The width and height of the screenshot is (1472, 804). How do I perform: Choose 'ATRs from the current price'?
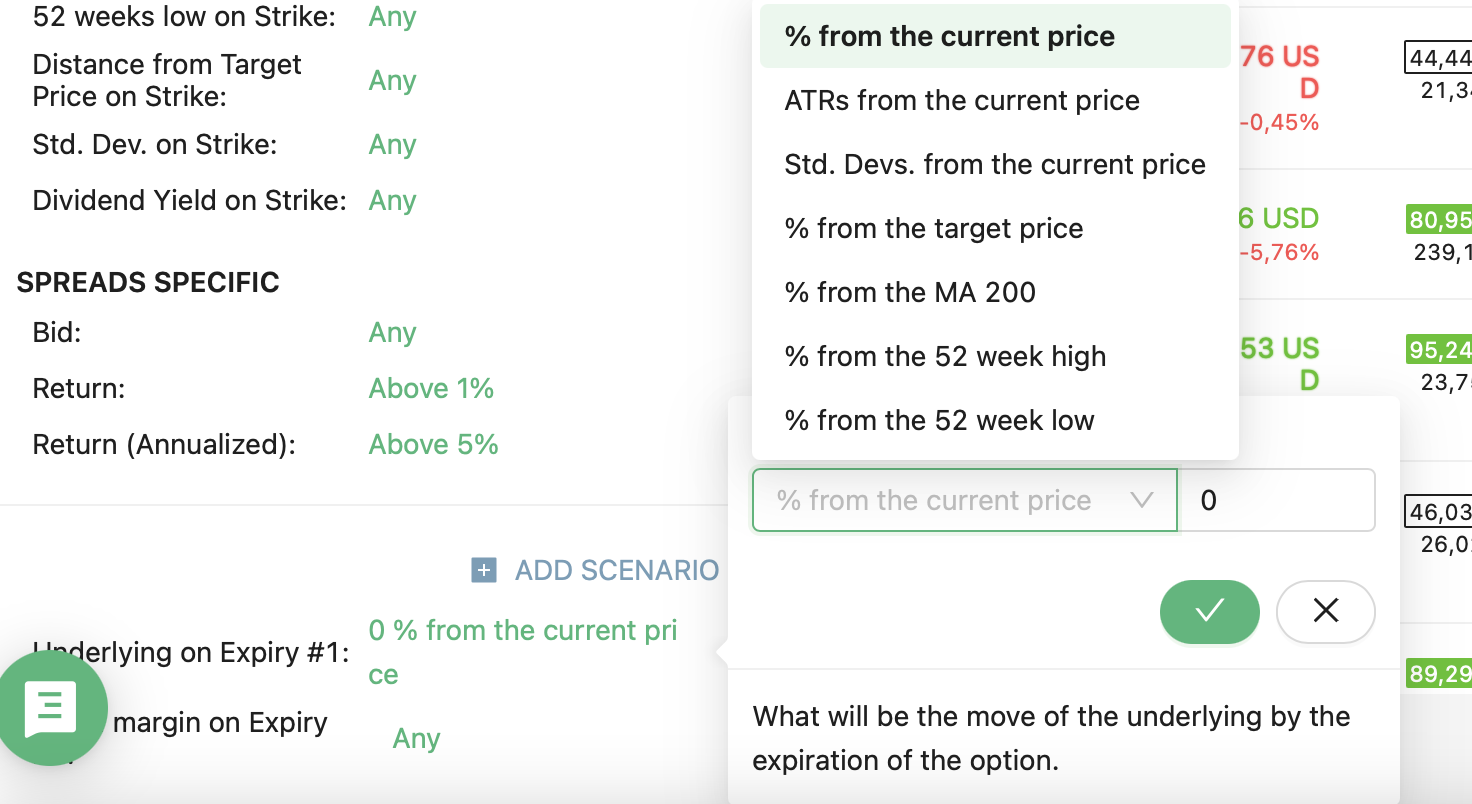[962, 101]
